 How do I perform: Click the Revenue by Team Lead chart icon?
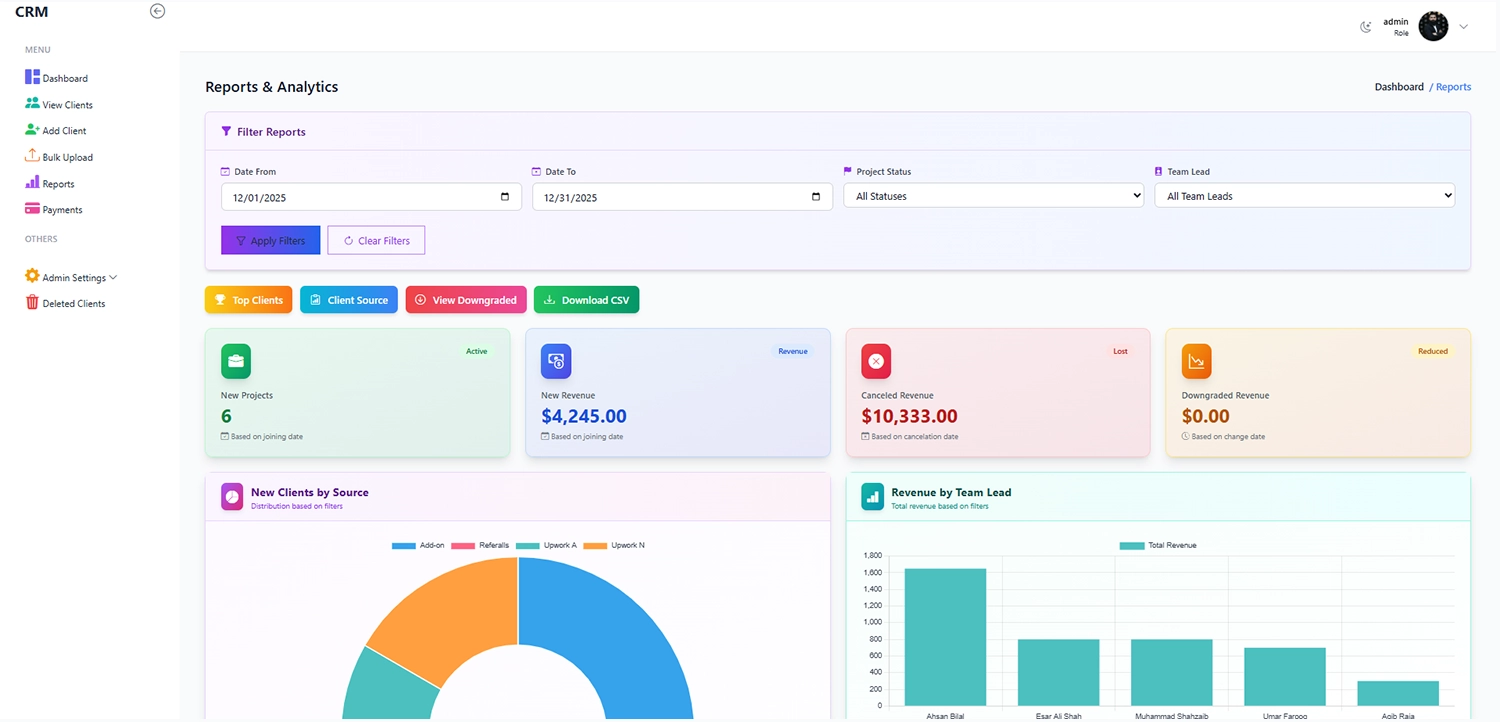click(872, 496)
